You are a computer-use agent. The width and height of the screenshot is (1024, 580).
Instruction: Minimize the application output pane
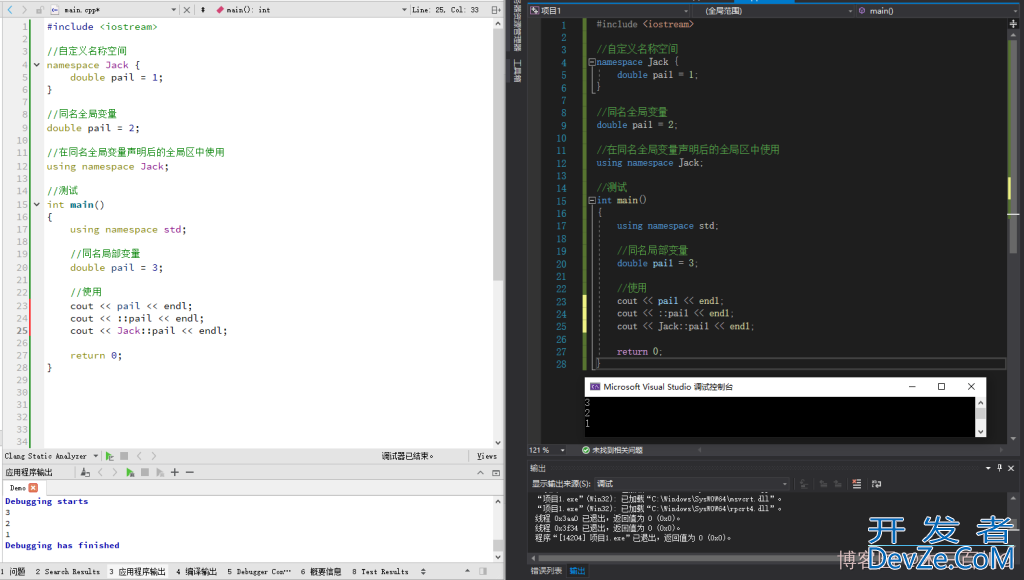tap(481, 472)
